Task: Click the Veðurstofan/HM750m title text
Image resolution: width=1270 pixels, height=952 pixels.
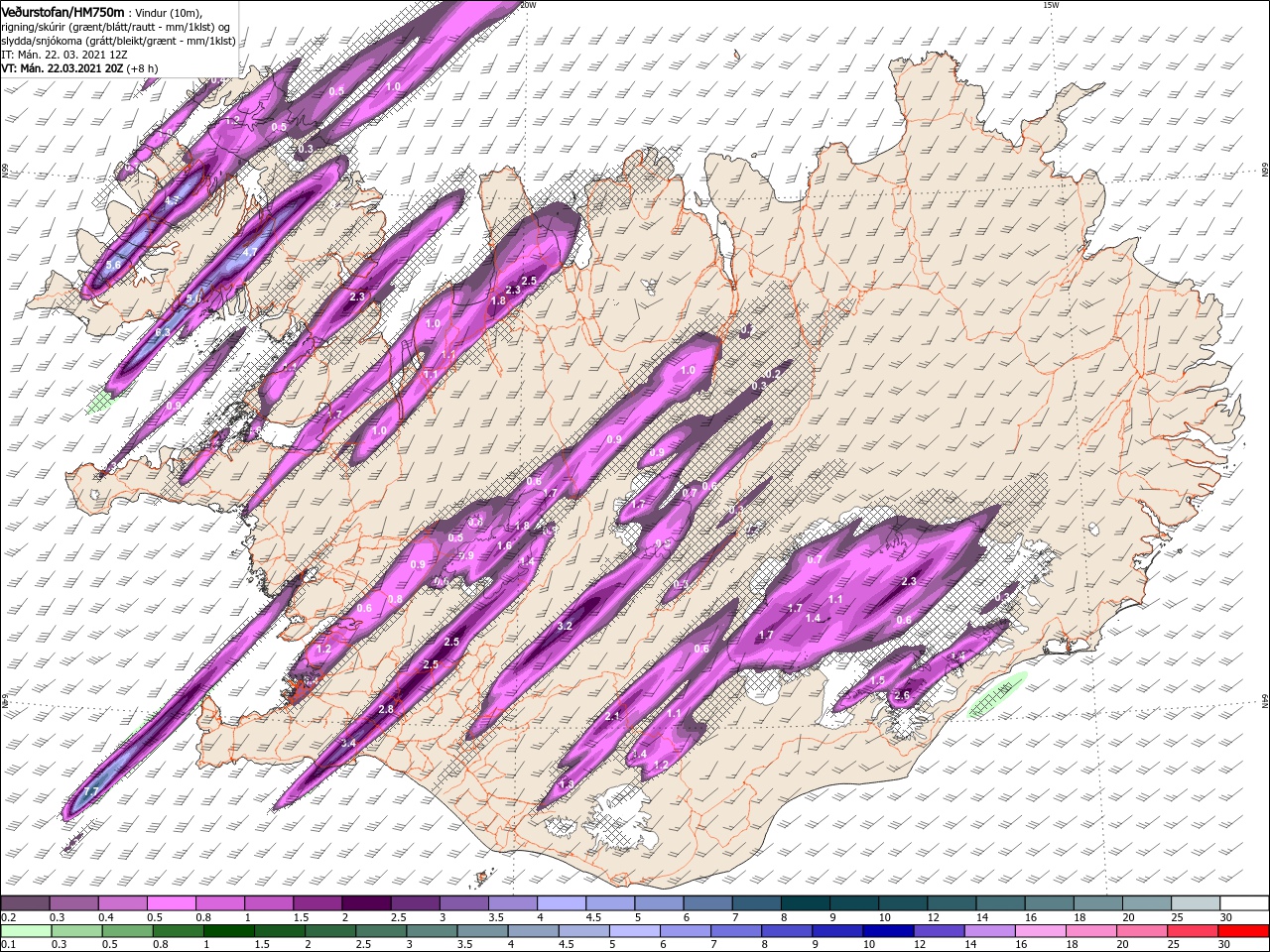Action: tap(63, 11)
